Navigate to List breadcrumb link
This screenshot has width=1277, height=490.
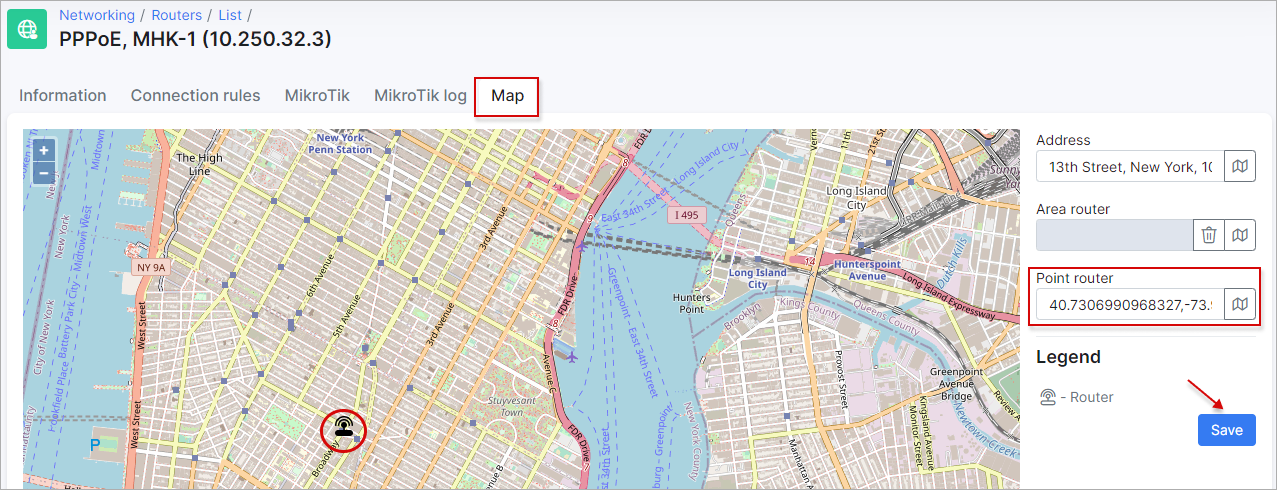(x=230, y=15)
